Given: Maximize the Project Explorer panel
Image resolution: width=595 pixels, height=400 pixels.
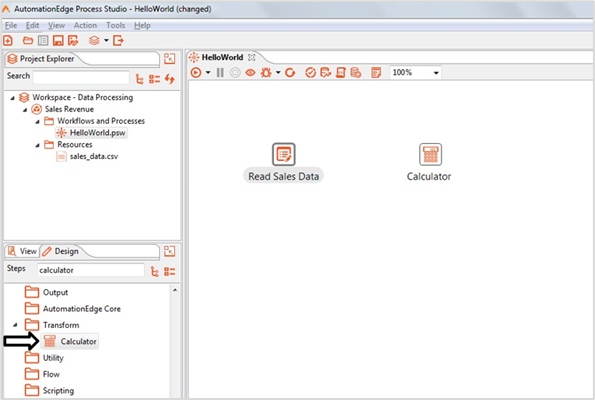Looking at the screenshot, I should tap(169, 58).
